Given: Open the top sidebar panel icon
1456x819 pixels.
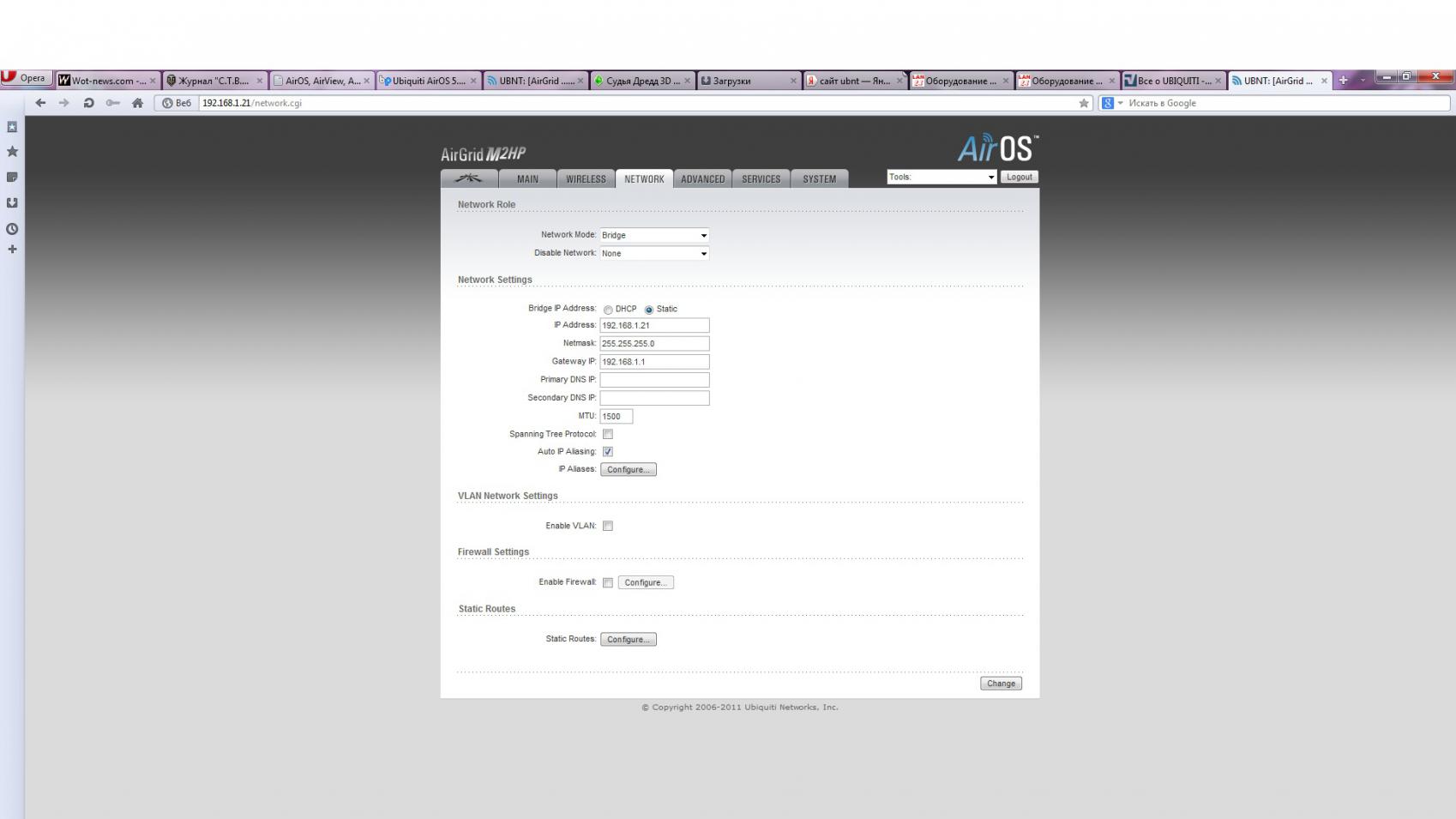Looking at the screenshot, I should point(12,127).
